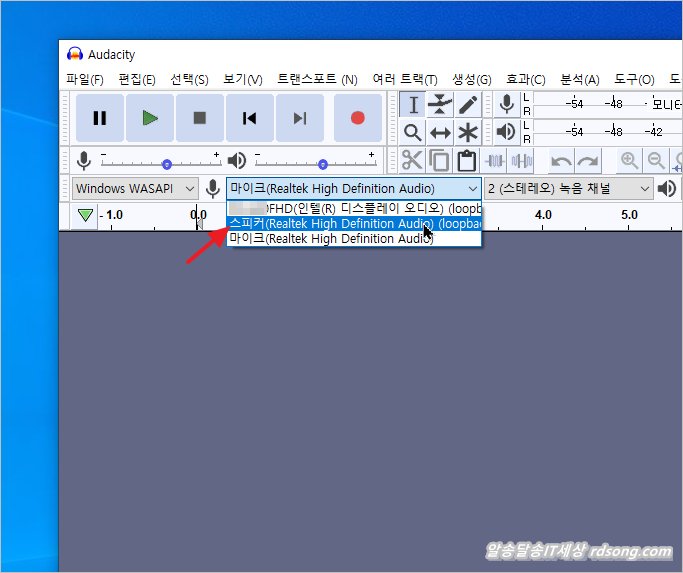
Task: Skip to end of the track
Action: coord(300,118)
